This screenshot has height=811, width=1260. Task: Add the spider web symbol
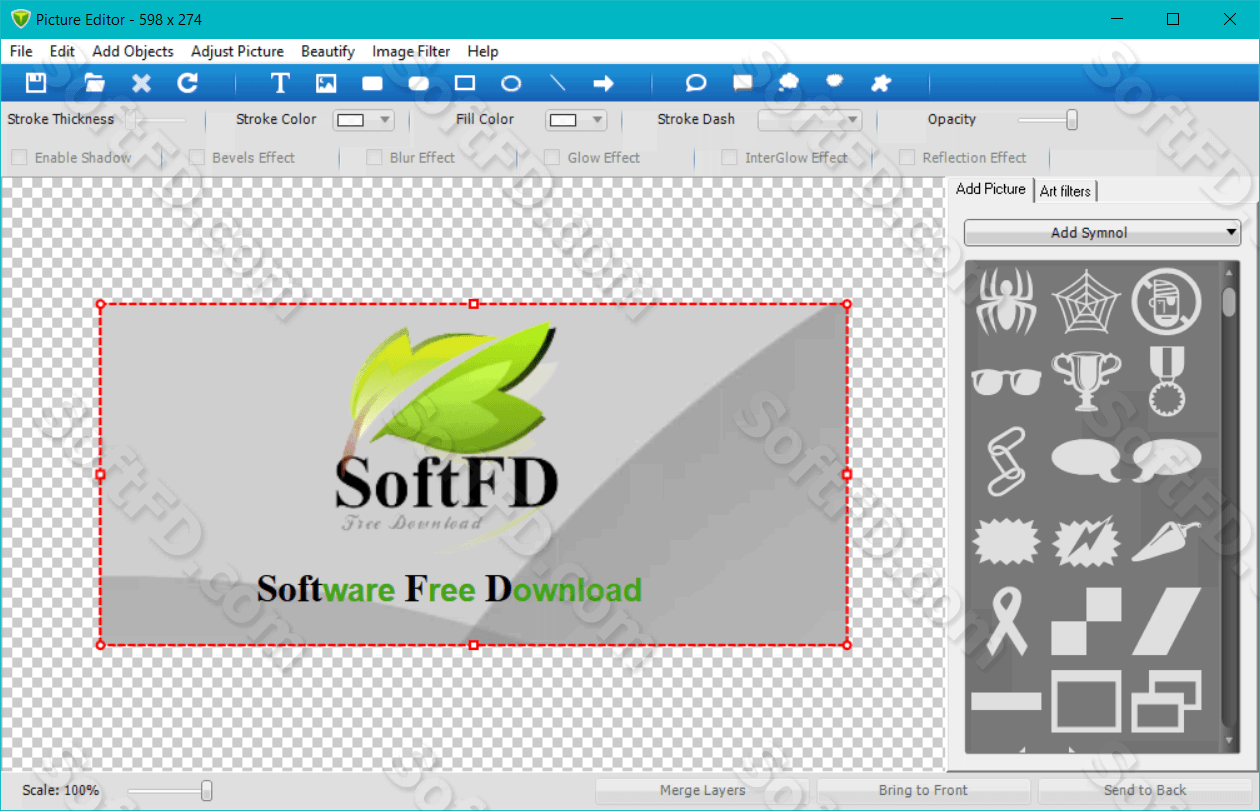tap(1086, 300)
